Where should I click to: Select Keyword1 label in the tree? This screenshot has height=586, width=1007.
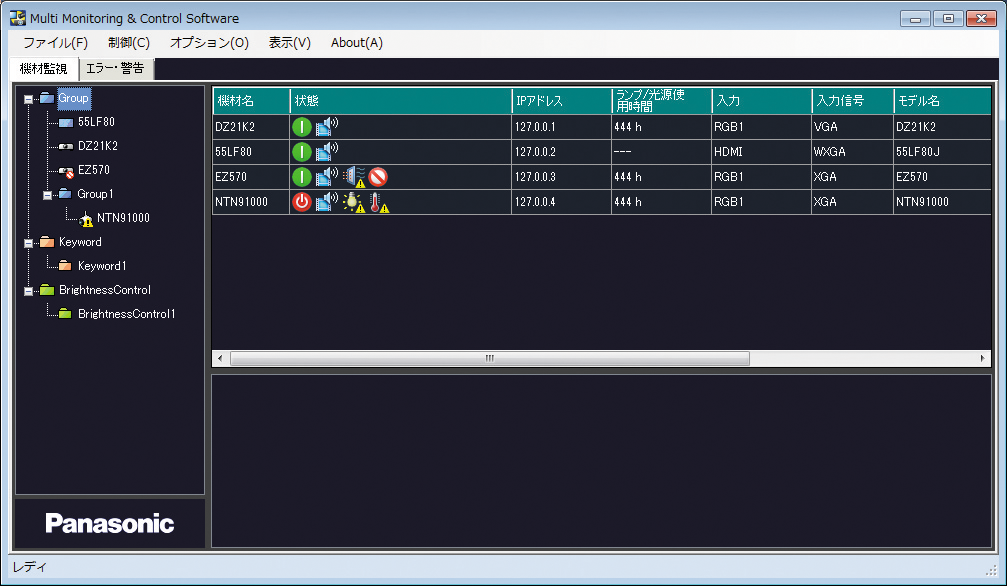(x=102, y=266)
